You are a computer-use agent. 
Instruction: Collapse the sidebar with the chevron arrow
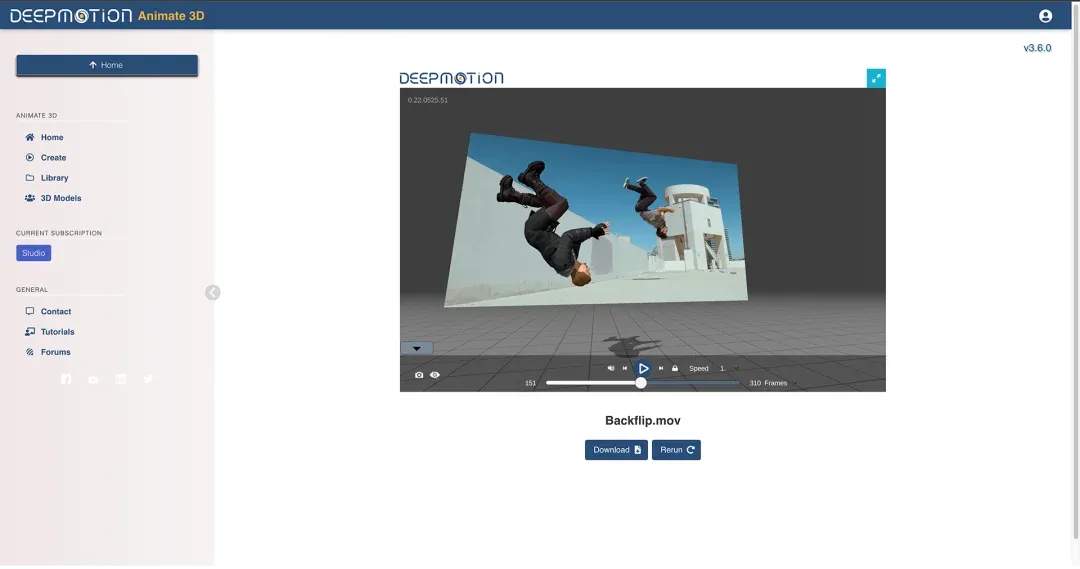click(213, 293)
